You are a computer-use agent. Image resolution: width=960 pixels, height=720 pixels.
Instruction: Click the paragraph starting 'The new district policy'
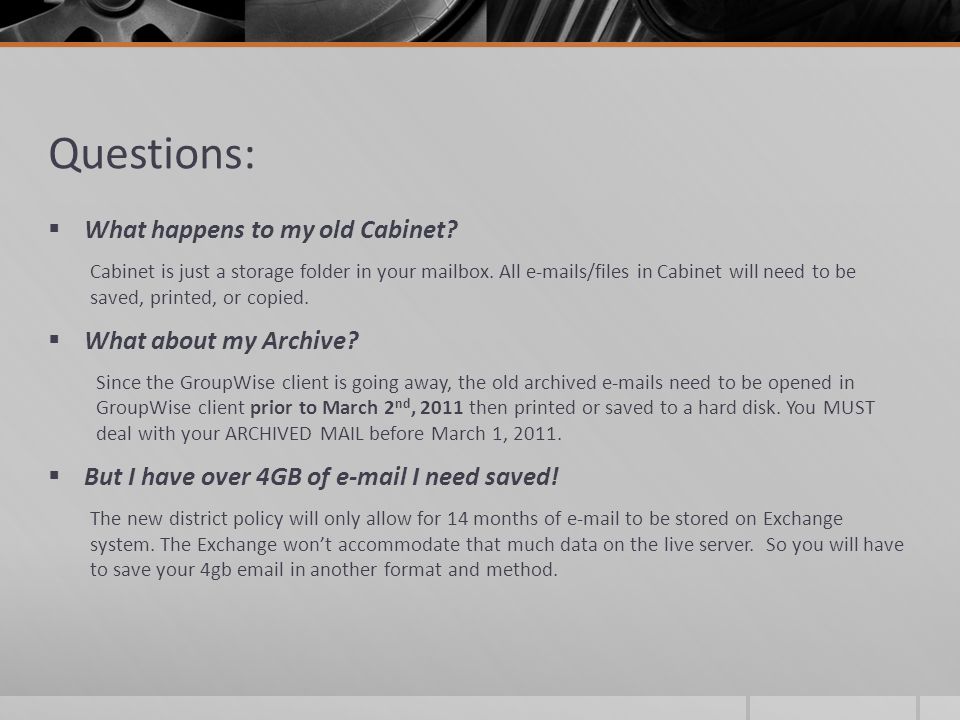(497, 544)
